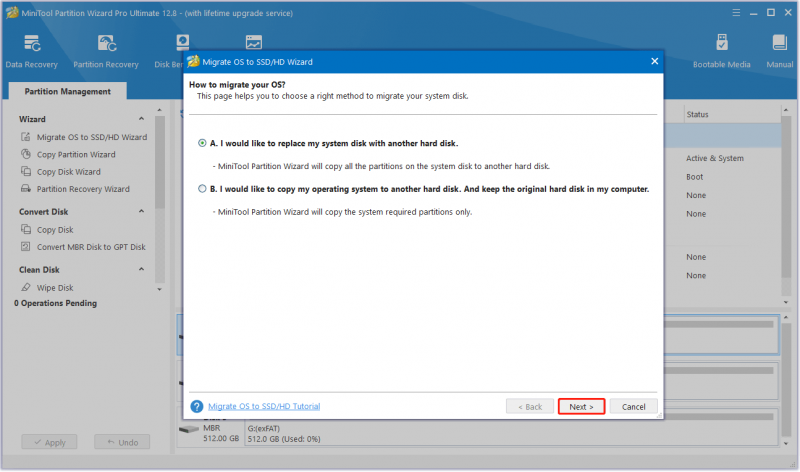Click the Next button in the wizard

coord(581,407)
